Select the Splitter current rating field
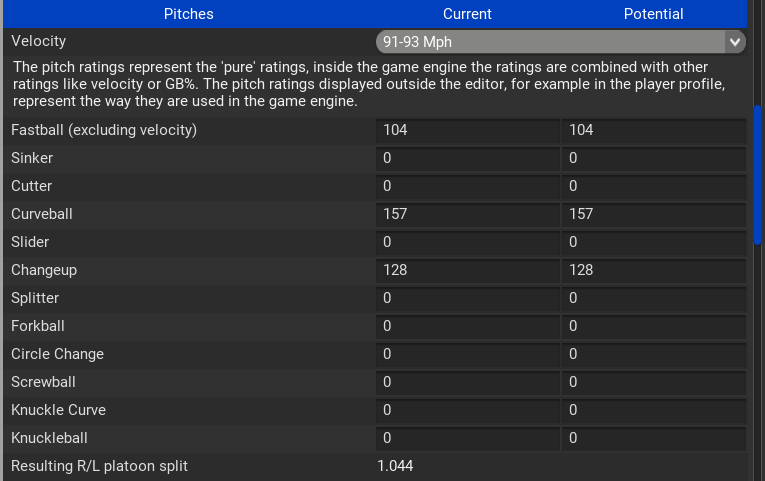This screenshot has width=765, height=481. (468, 298)
